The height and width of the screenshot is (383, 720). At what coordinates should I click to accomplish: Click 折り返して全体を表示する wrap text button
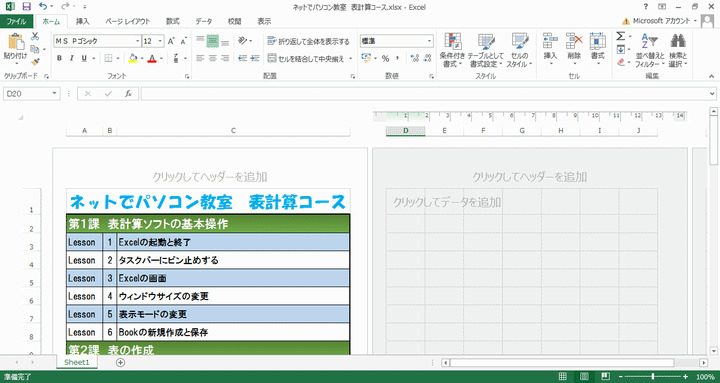(309, 41)
